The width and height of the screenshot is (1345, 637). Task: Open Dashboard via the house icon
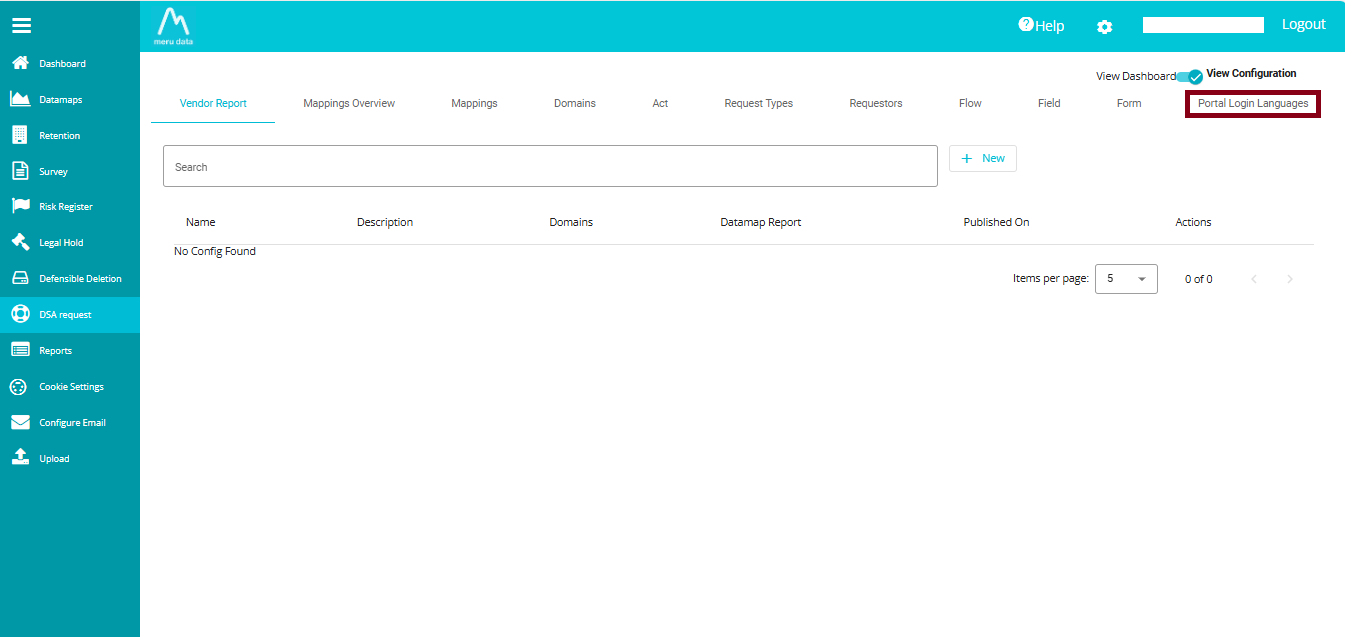point(20,63)
